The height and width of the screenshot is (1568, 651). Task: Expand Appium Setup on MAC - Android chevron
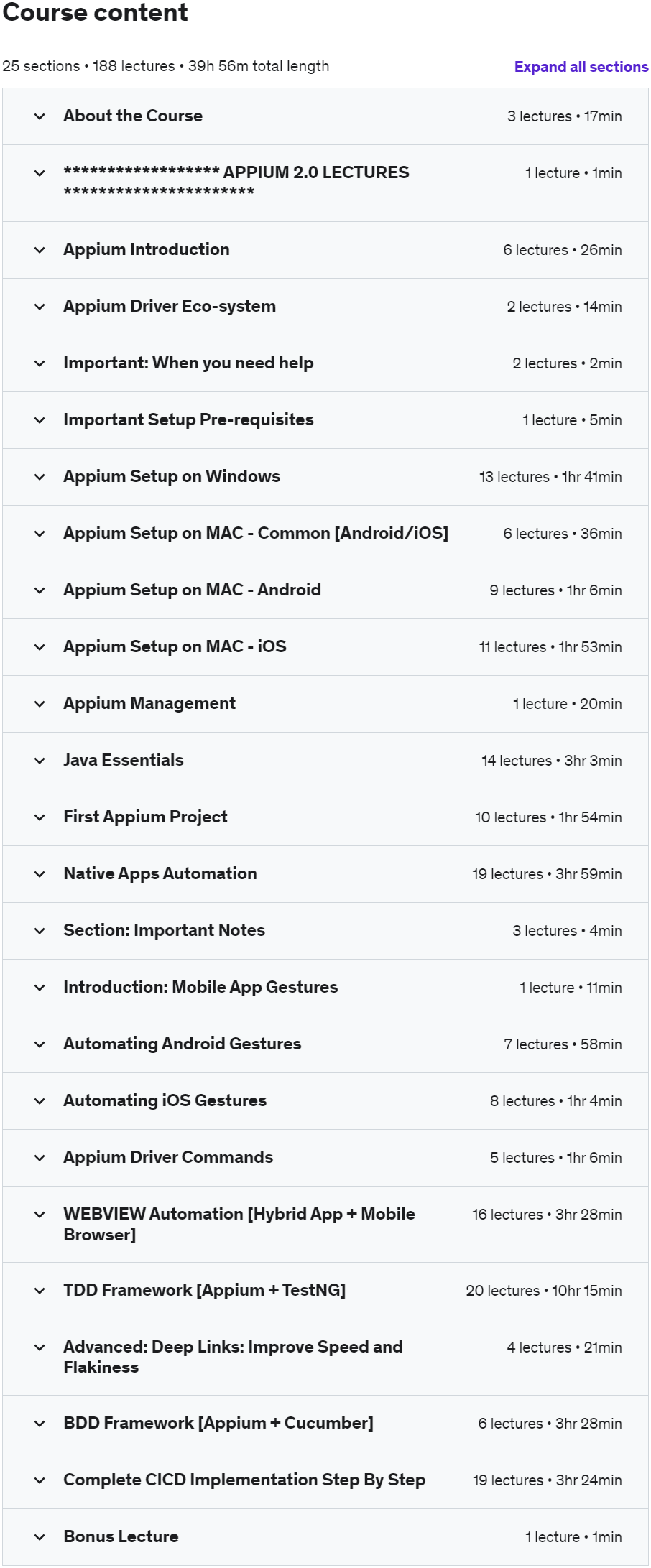(40, 590)
